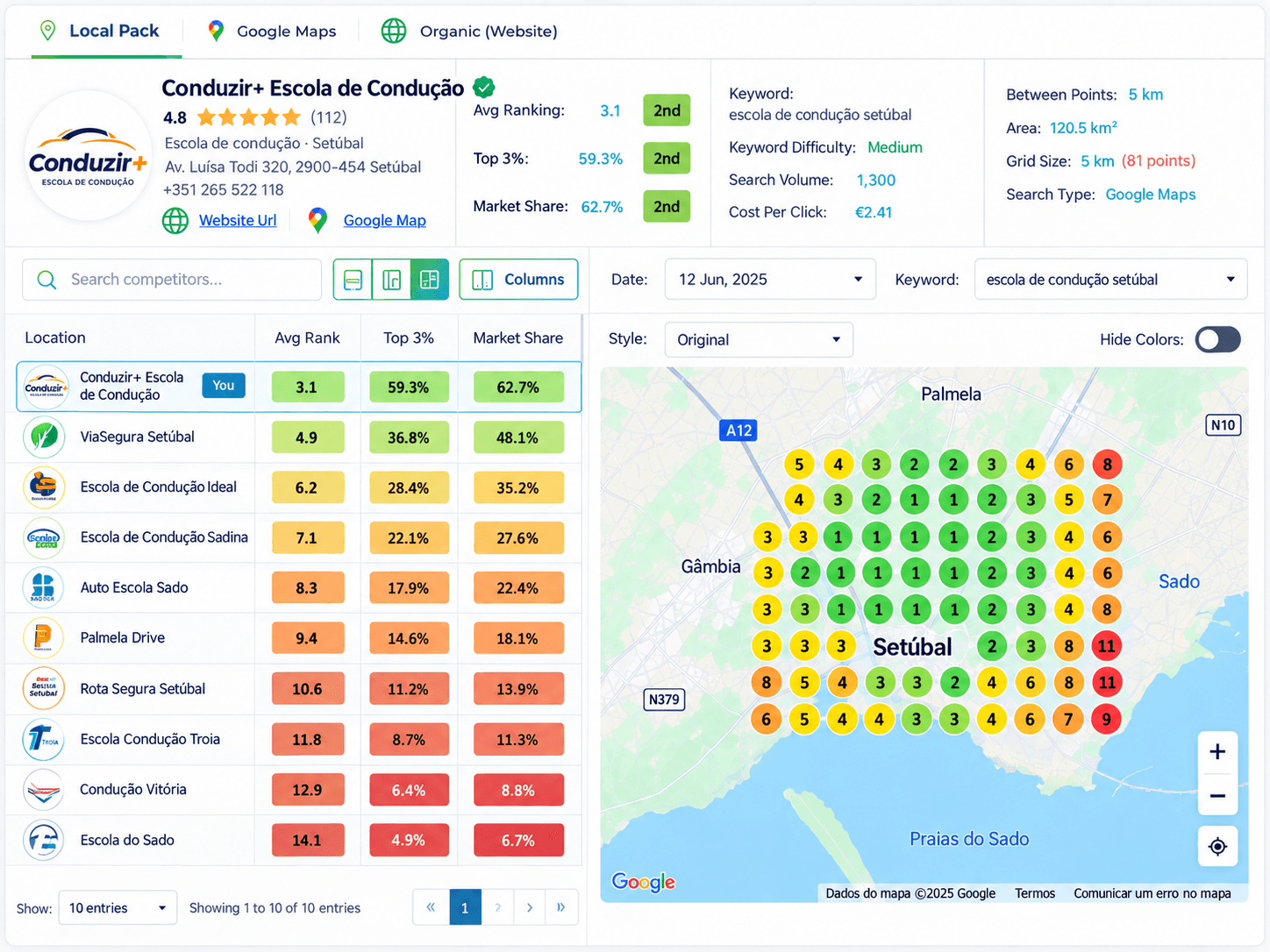Switch to the Organic (Website) tab
The image size is (1270, 952).
(x=469, y=32)
